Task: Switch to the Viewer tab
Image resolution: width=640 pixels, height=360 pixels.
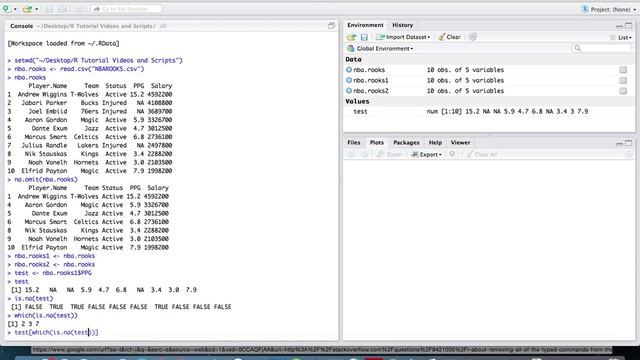Action: [460, 142]
